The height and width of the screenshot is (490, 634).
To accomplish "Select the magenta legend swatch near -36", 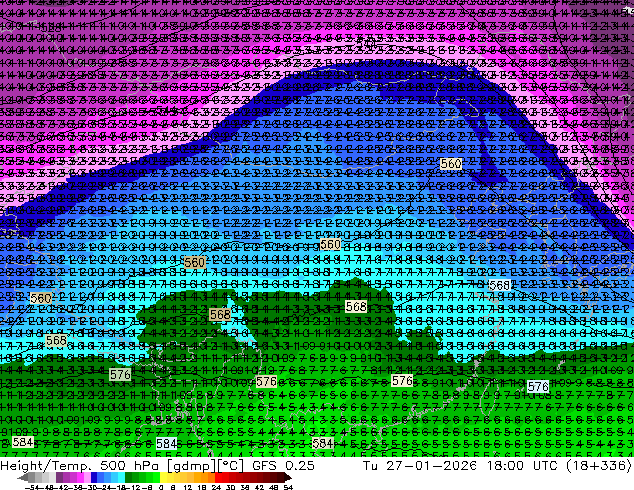I will click(x=80, y=477).
